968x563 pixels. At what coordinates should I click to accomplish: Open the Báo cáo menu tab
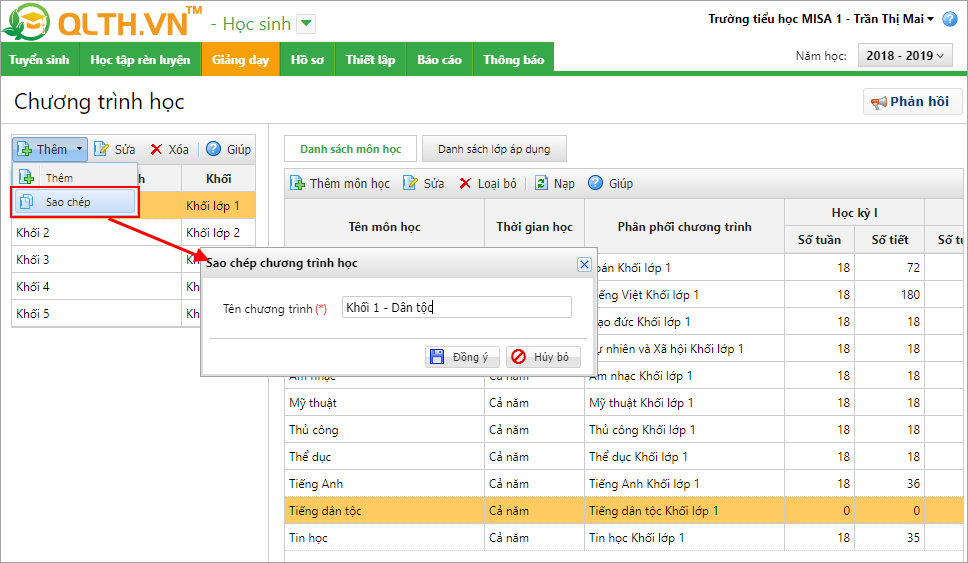point(439,60)
